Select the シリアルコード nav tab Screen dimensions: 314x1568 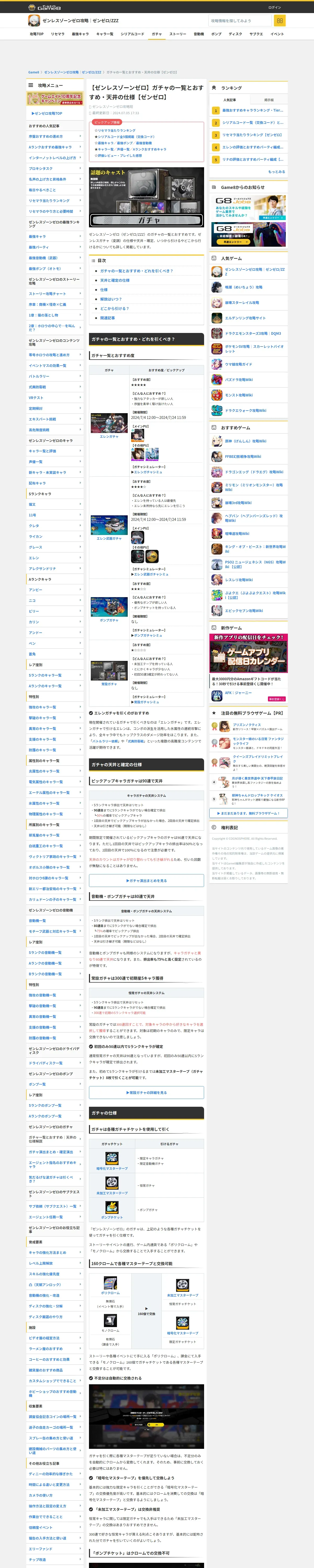click(132, 34)
